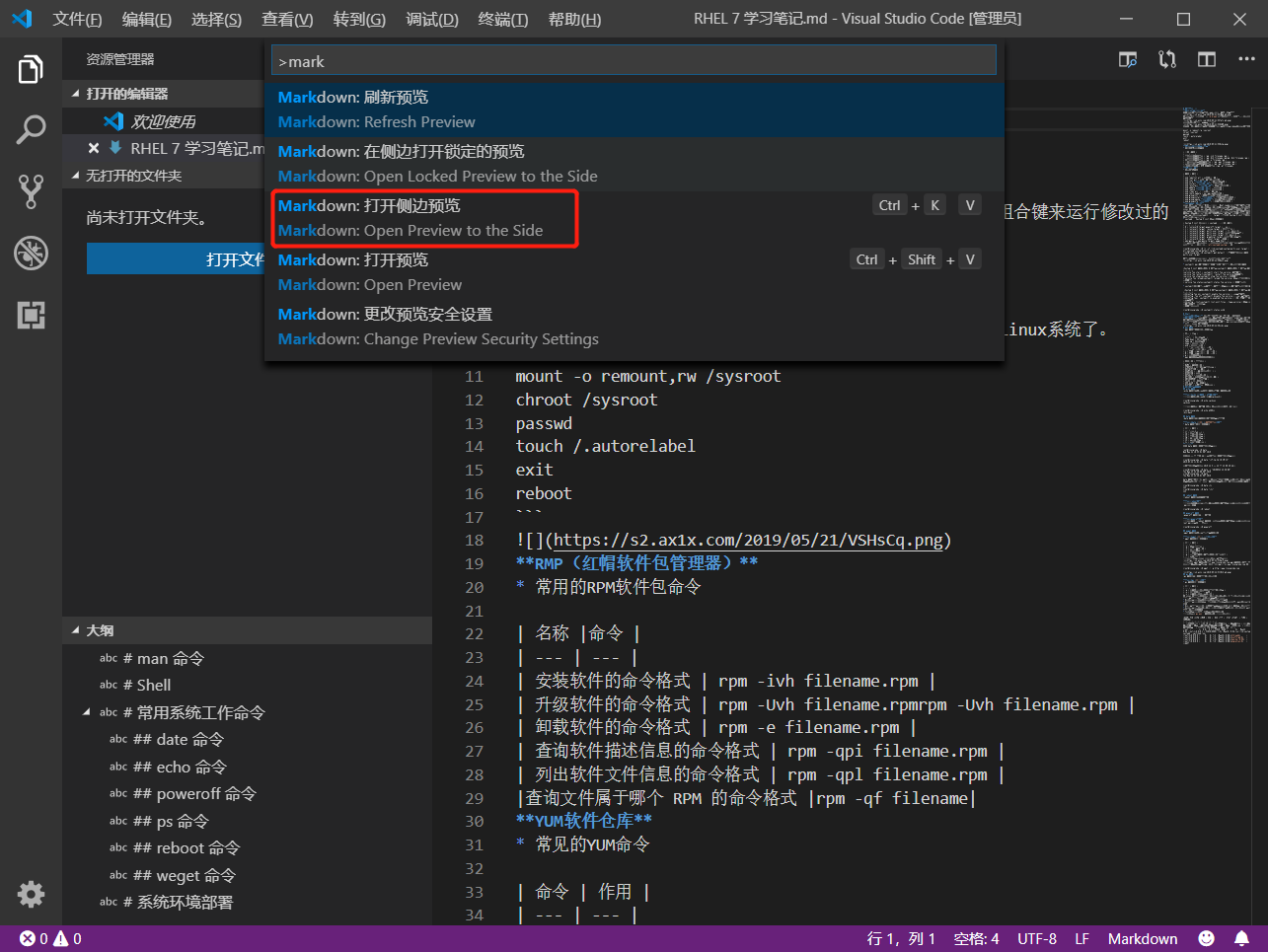Change end of line via LF
The image size is (1268, 952).
(x=1082, y=938)
